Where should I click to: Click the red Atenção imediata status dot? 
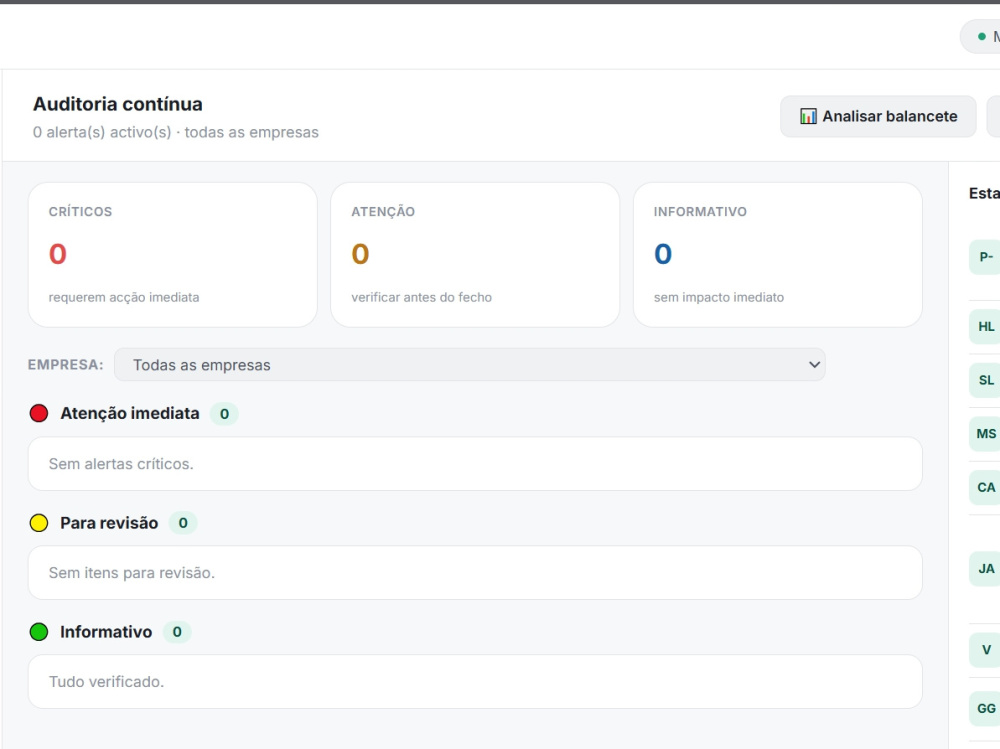tap(39, 413)
